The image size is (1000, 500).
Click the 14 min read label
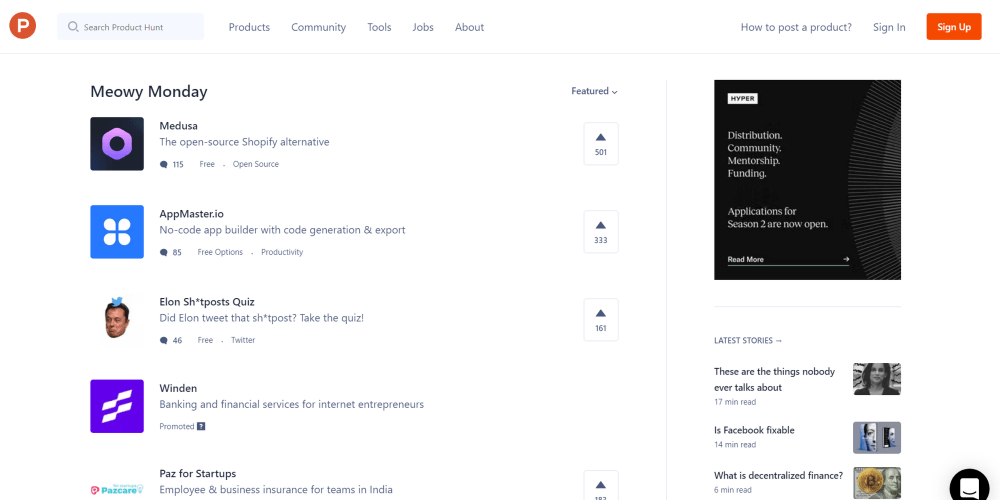coord(735,445)
